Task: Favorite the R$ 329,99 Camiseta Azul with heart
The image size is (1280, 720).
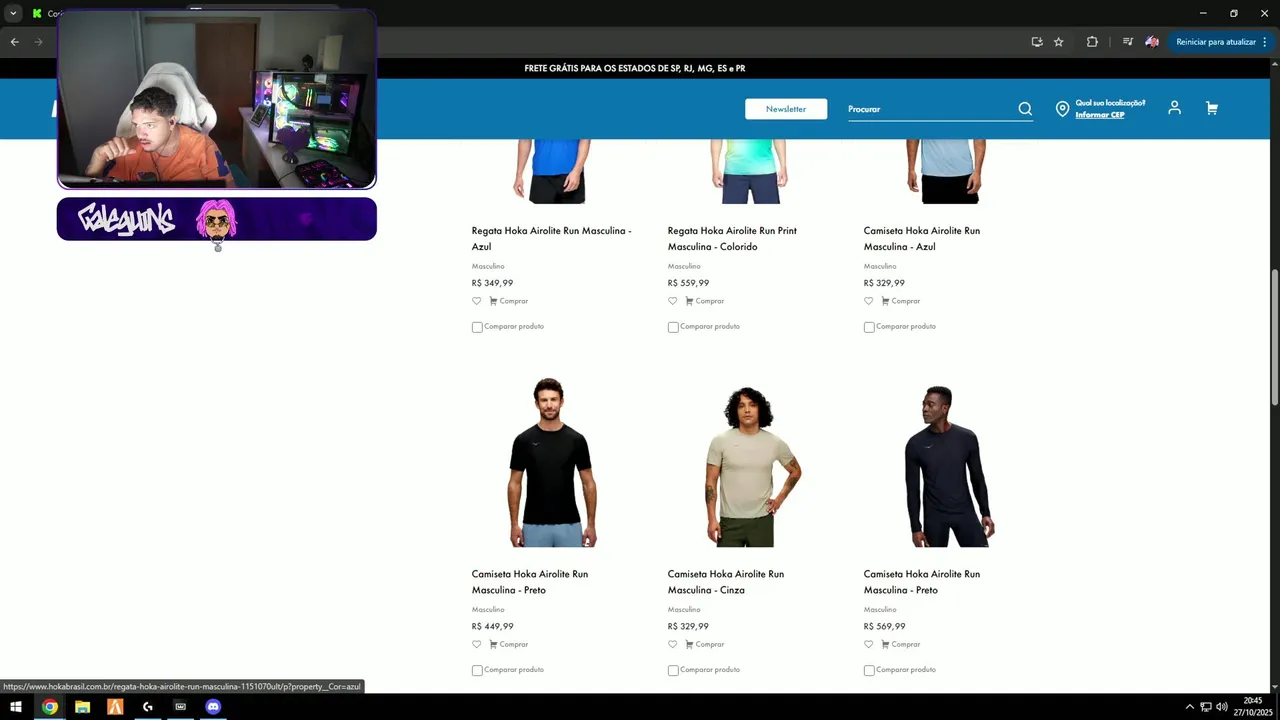Action: click(869, 301)
